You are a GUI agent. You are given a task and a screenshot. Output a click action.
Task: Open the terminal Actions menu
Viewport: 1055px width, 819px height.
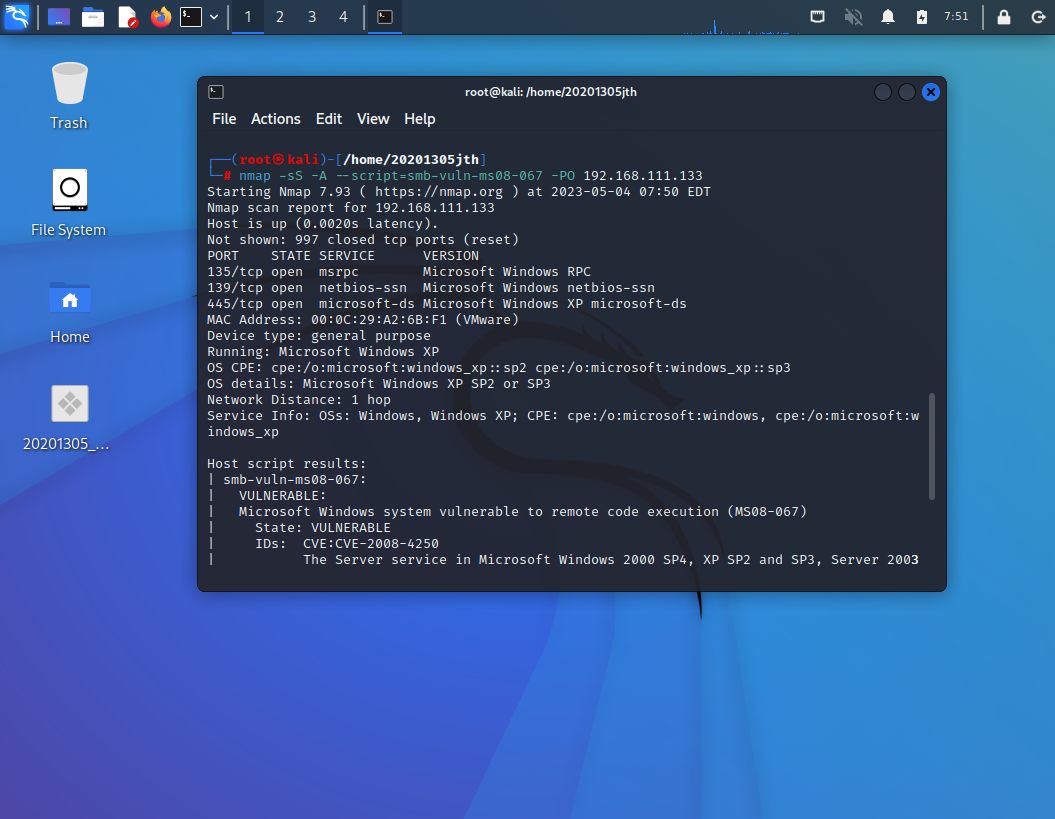276,119
